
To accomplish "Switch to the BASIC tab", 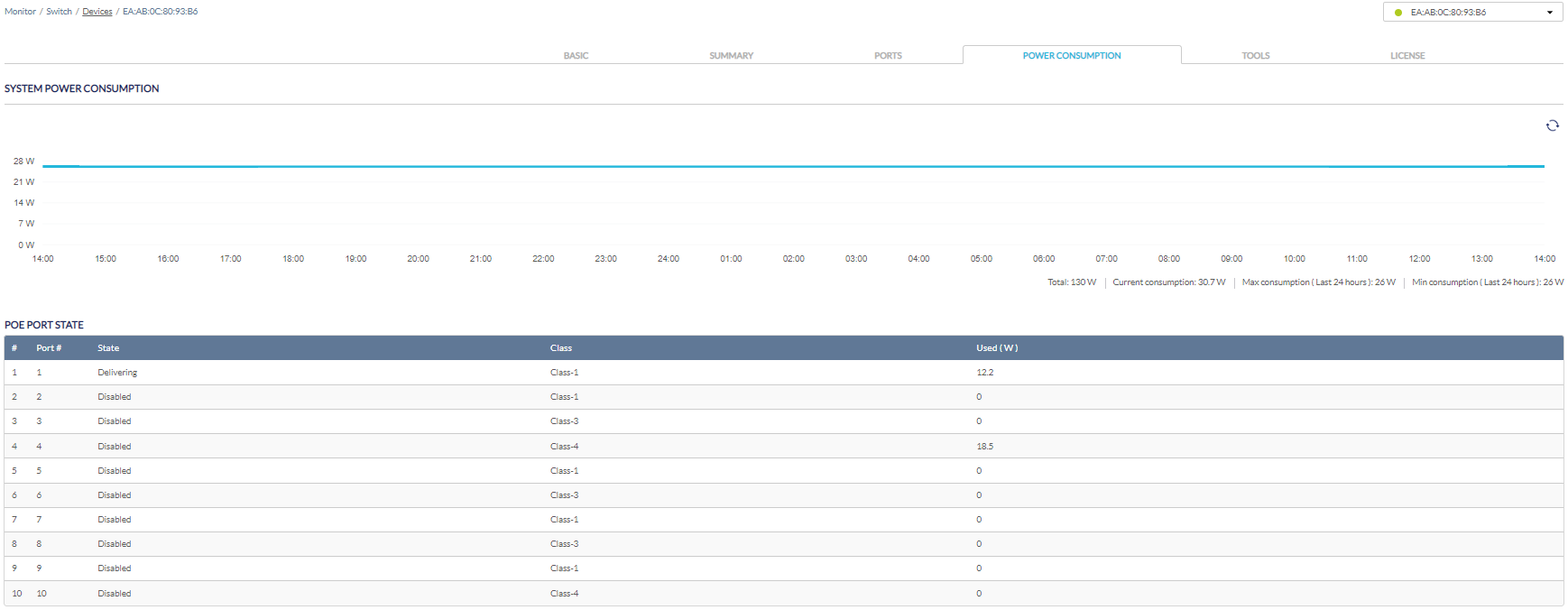I will [576, 56].
